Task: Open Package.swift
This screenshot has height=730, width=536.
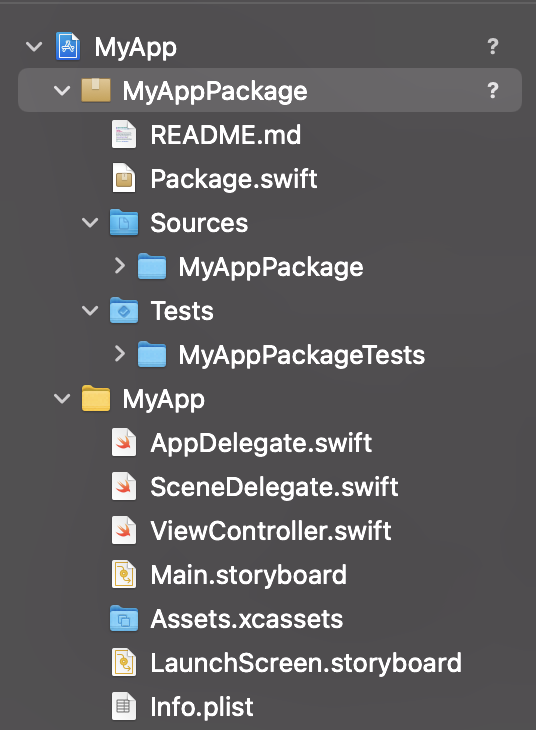Action: pos(234,179)
